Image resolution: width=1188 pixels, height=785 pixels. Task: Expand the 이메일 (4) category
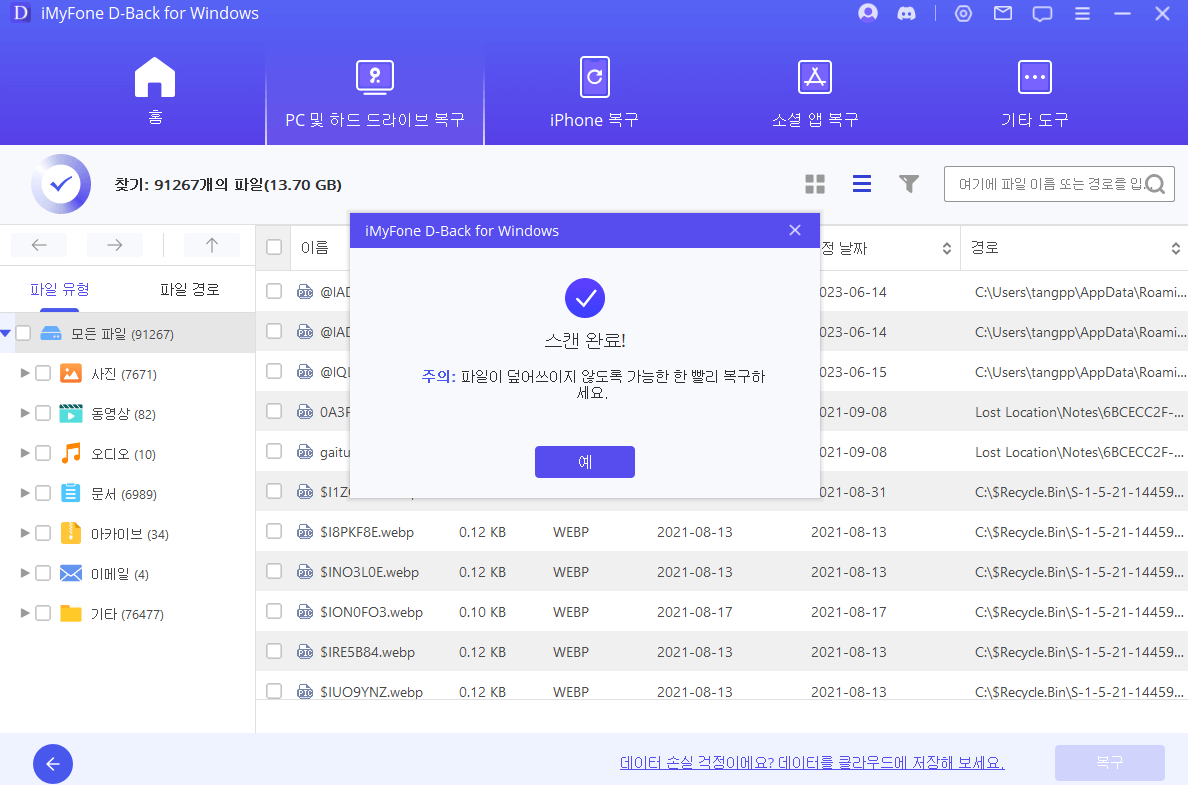pos(25,573)
